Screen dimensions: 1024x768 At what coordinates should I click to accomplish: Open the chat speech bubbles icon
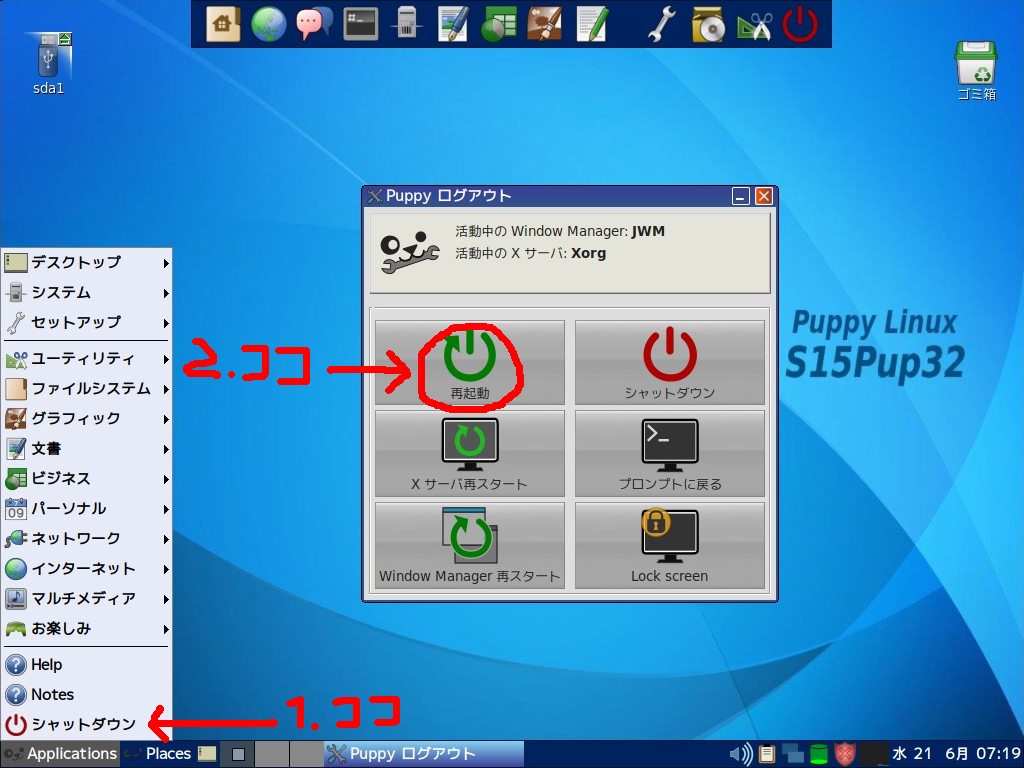click(313, 24)
